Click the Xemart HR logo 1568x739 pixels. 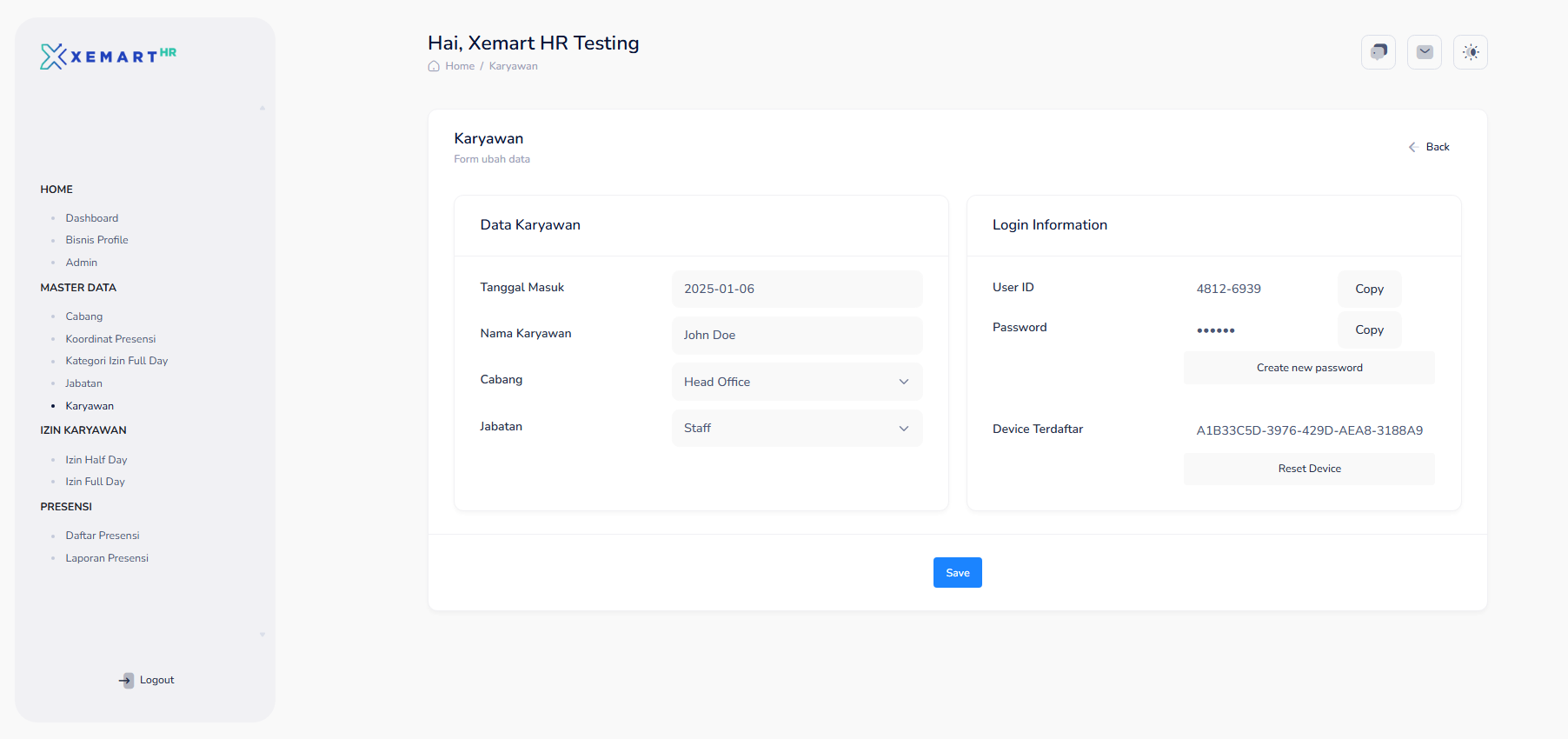[x=109, y=57]
